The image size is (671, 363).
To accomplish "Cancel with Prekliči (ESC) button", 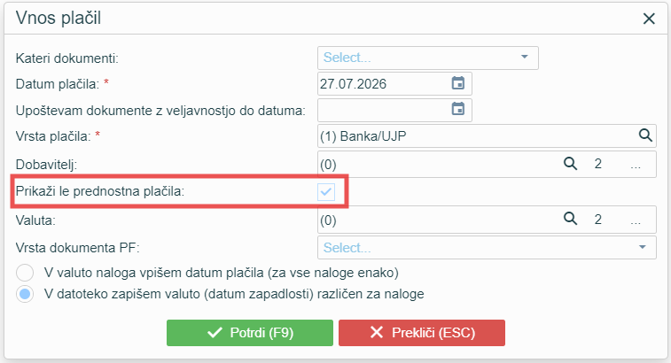I will tap(422, 333).
